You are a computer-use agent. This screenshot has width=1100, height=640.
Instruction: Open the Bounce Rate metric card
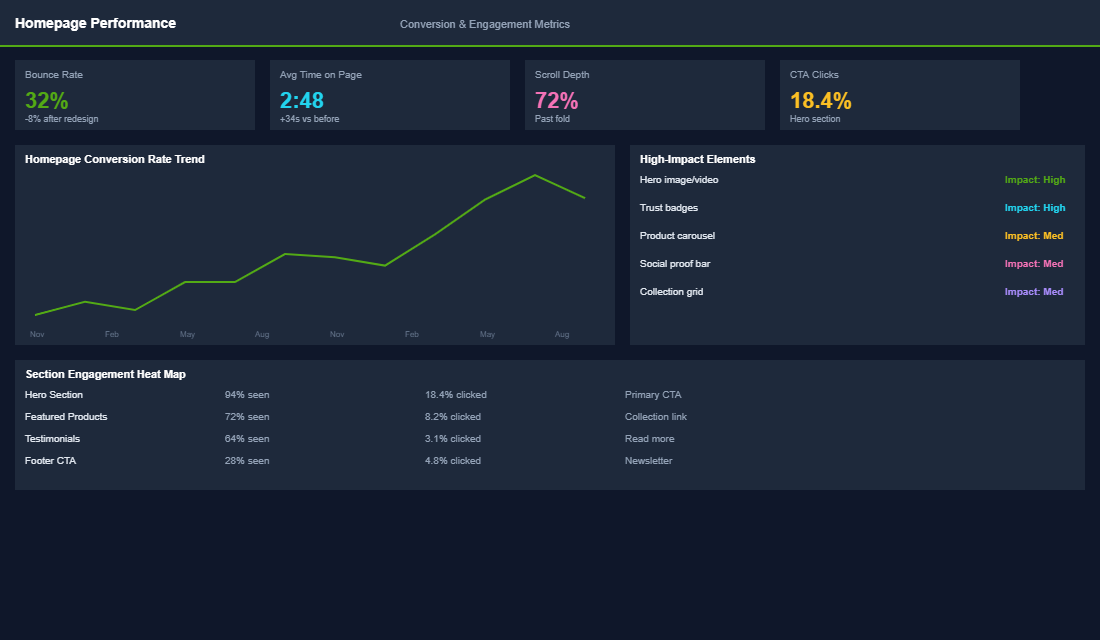point(135,95)
